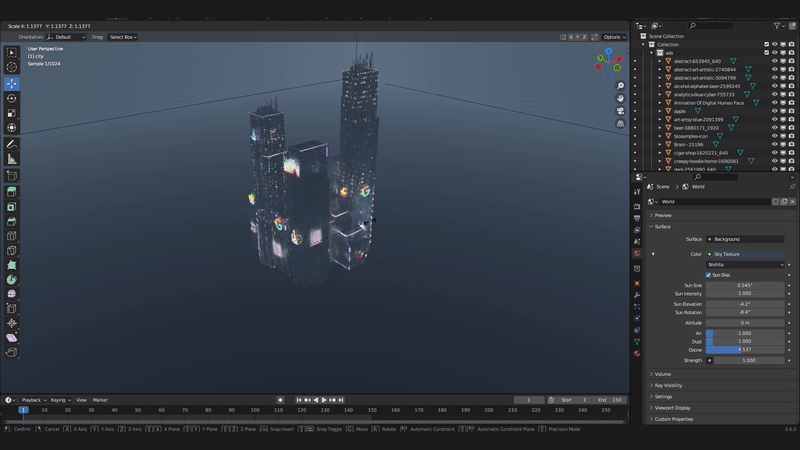Unlink the World datablock with X
The width and height of the screenshot is (800, 450).
[792, 202]
